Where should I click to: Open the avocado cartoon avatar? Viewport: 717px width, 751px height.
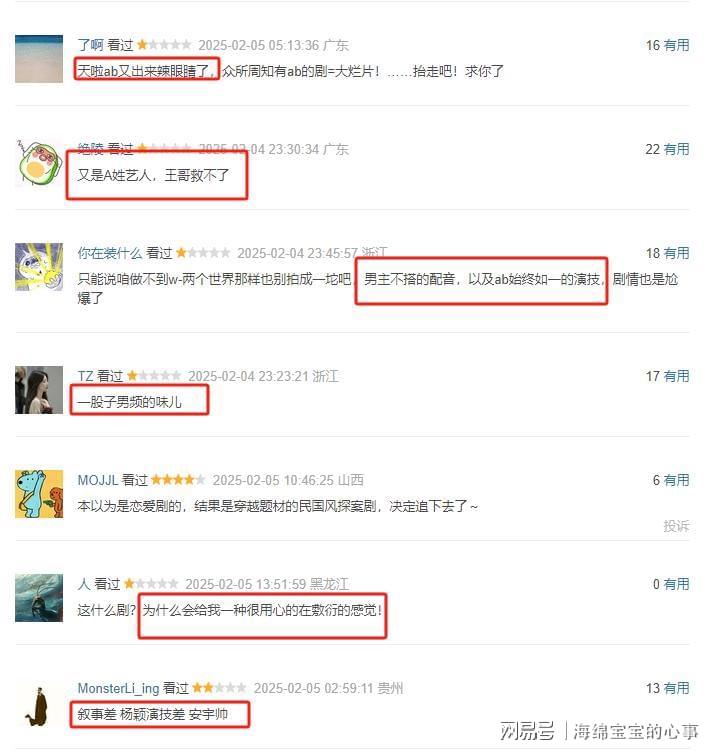[39, 163]
